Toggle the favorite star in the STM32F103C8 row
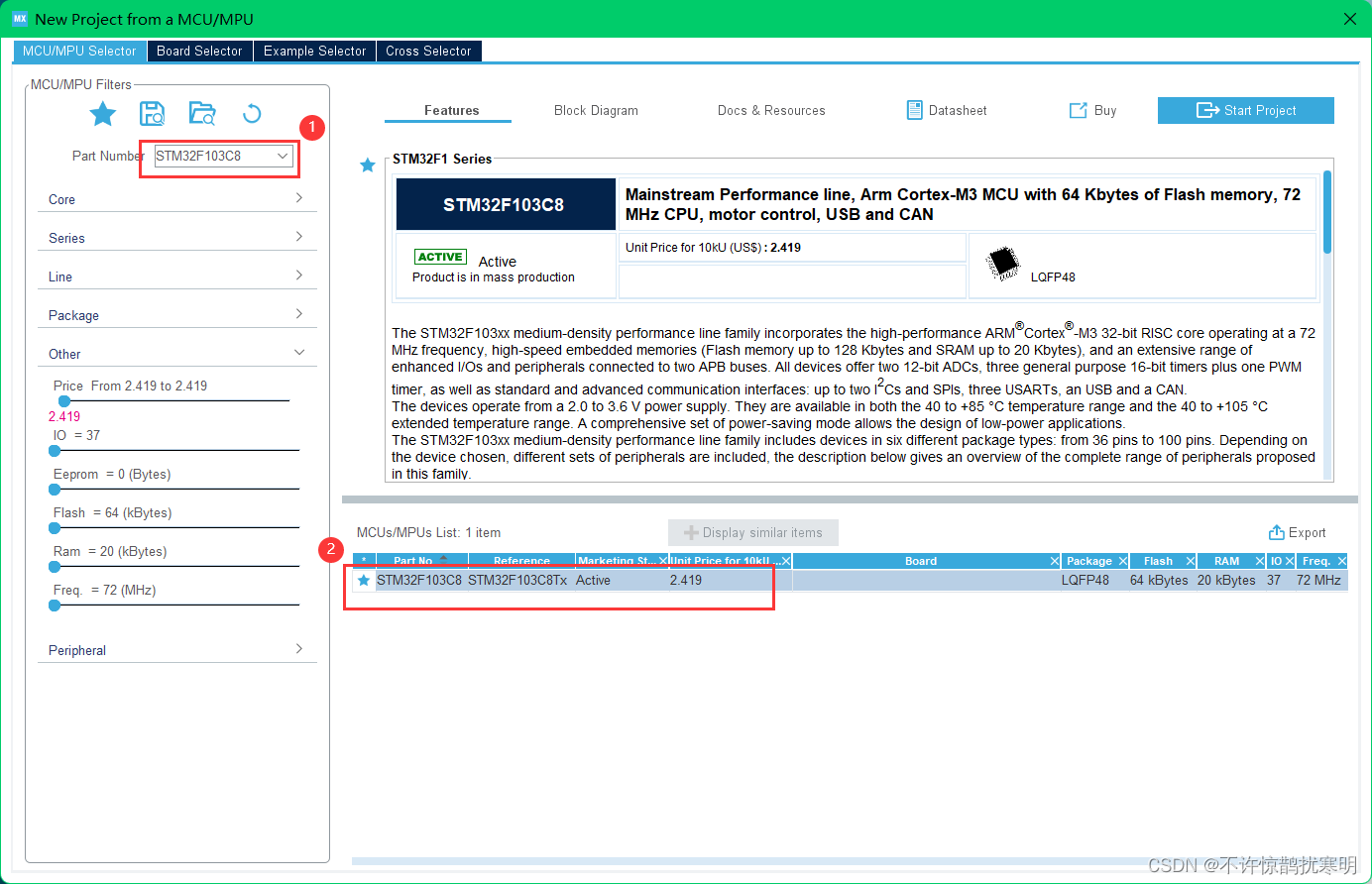This screenshot has width=1372, height=884. tap(364, 581)
